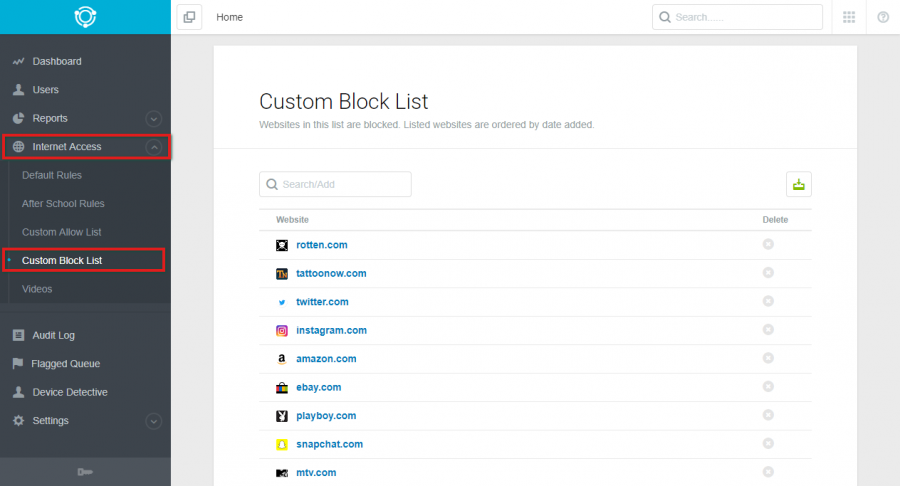Click the snapchat.com favicon
The width and height of the screenshot is (900, 486).
point(282,445)
